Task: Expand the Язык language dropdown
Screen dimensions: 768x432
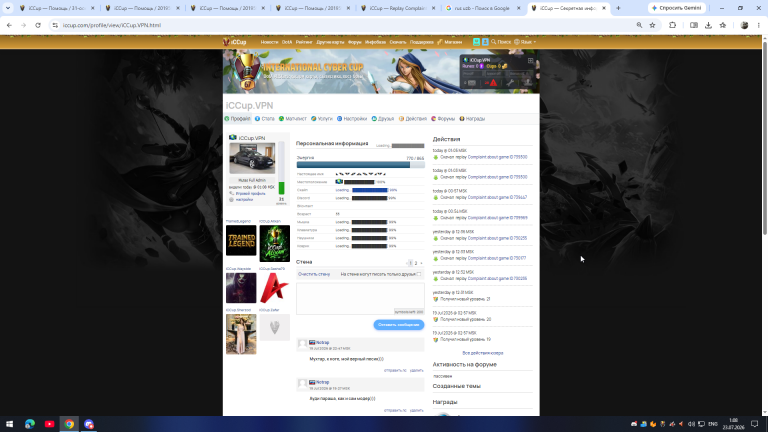Action: (x=525, y=42)
